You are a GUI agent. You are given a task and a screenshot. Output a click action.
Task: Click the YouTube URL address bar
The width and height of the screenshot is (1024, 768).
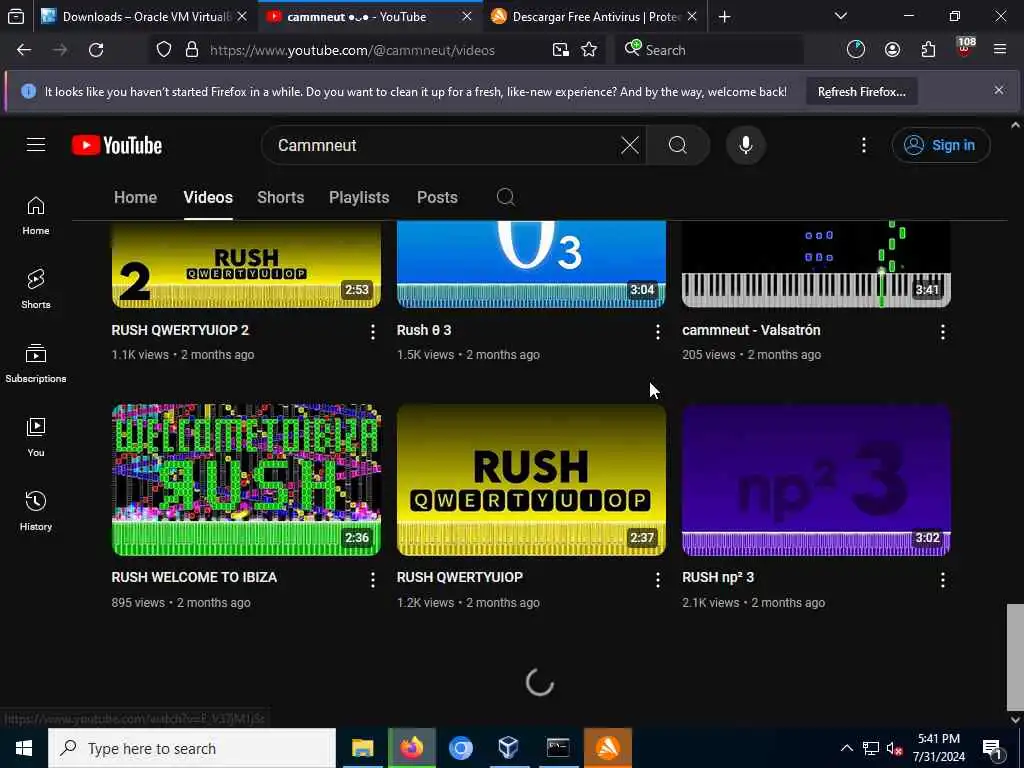(352, 50)
